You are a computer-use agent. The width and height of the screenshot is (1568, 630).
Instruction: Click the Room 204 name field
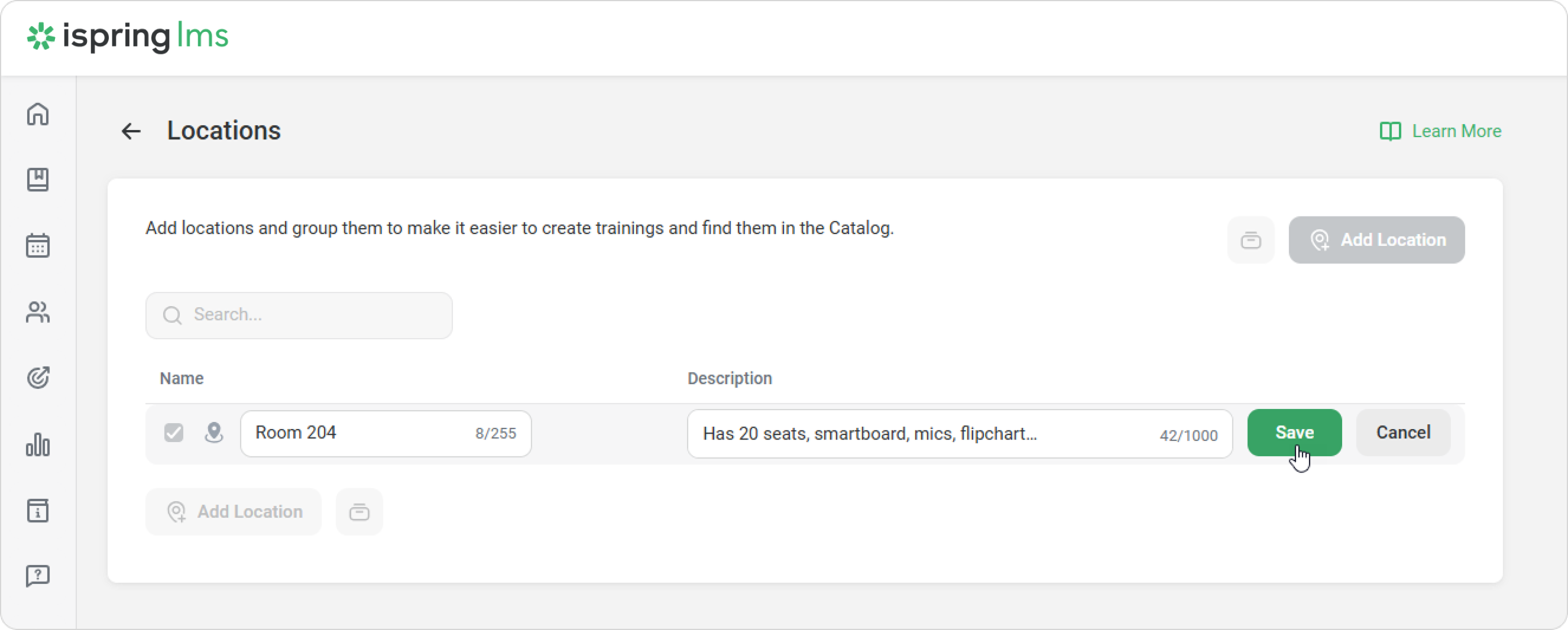(359, 433)
